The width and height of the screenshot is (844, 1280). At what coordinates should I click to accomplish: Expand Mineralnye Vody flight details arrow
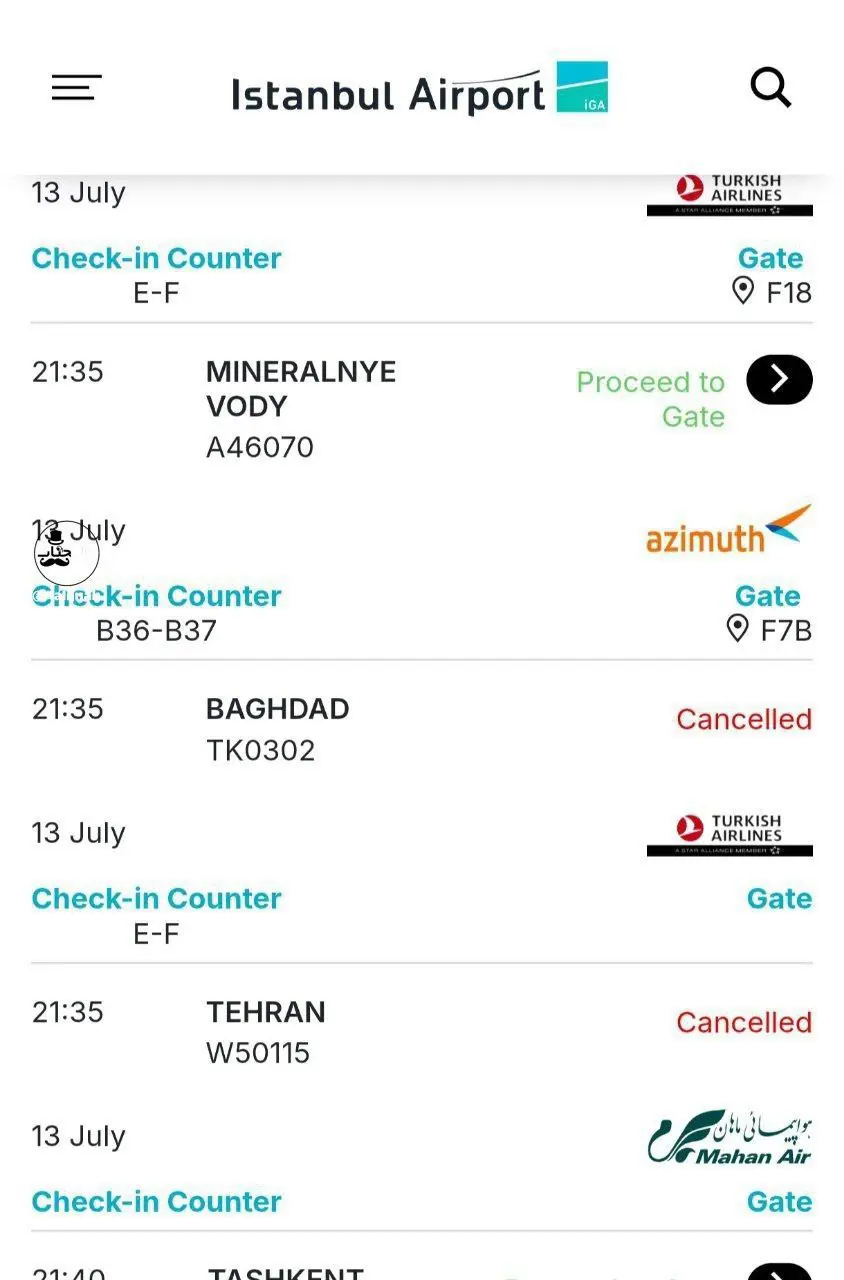click(779, 380)
